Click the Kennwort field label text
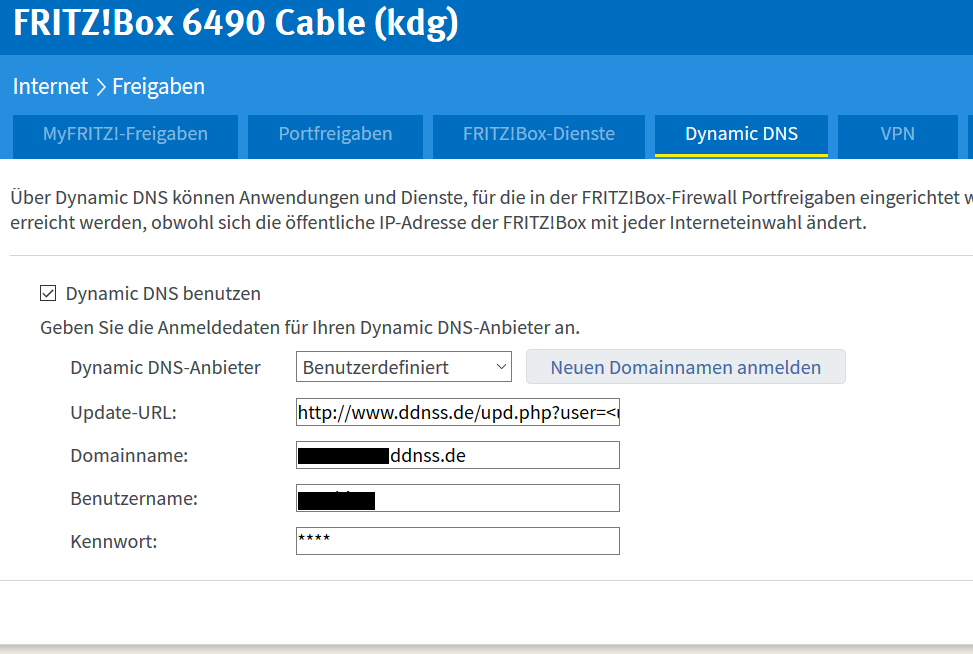973x654 pixels. [113, 542]
